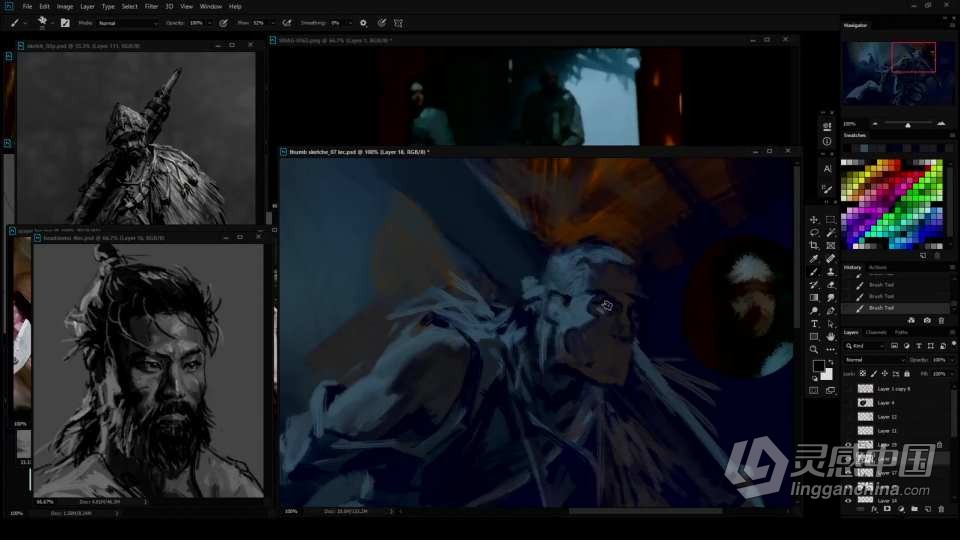Delete layer with trash icon
The image size is (960, 540).
[941, 509]
